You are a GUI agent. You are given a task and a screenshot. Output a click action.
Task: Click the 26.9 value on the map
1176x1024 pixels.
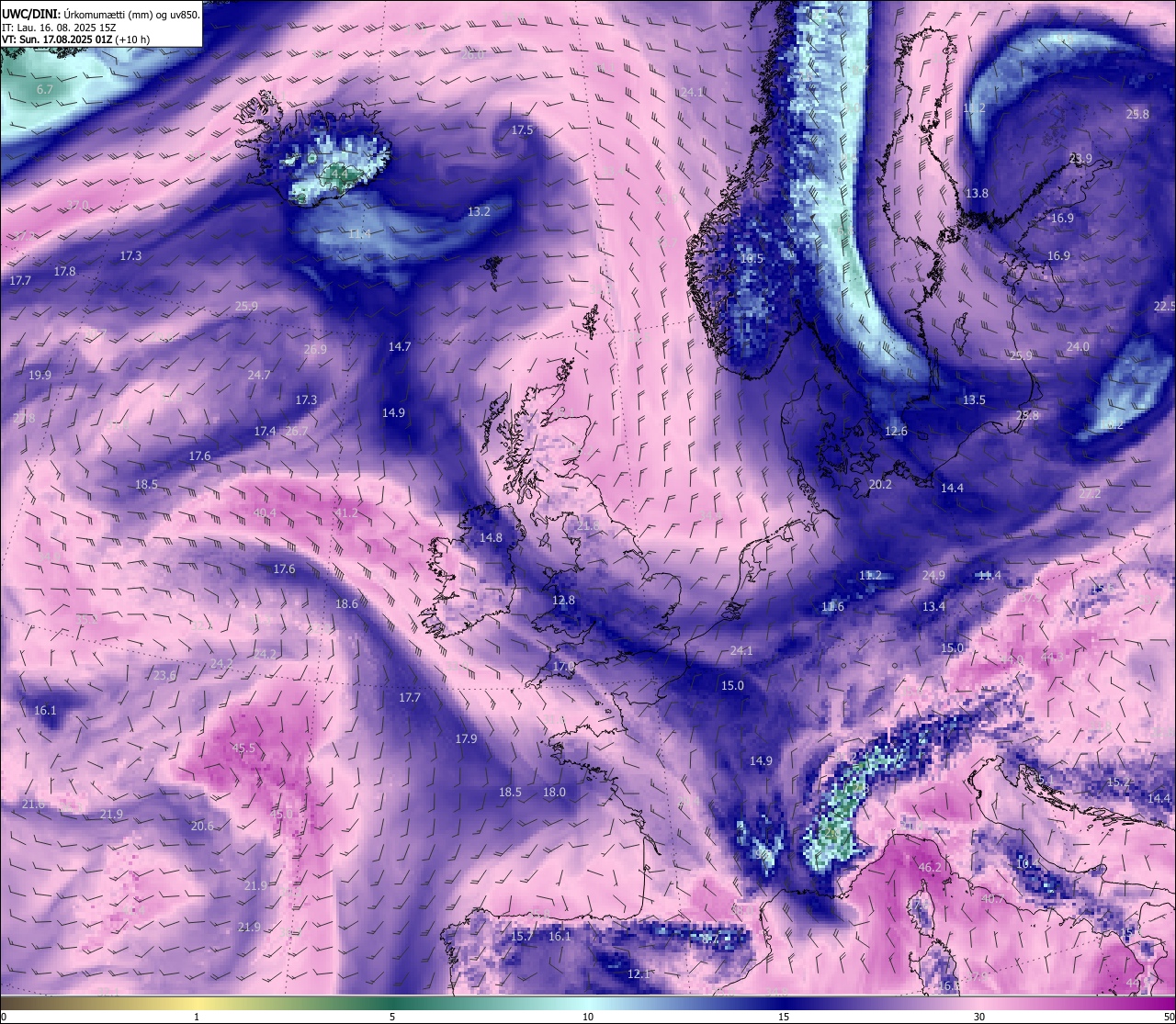pyautogui.click(x=314, y=349)
